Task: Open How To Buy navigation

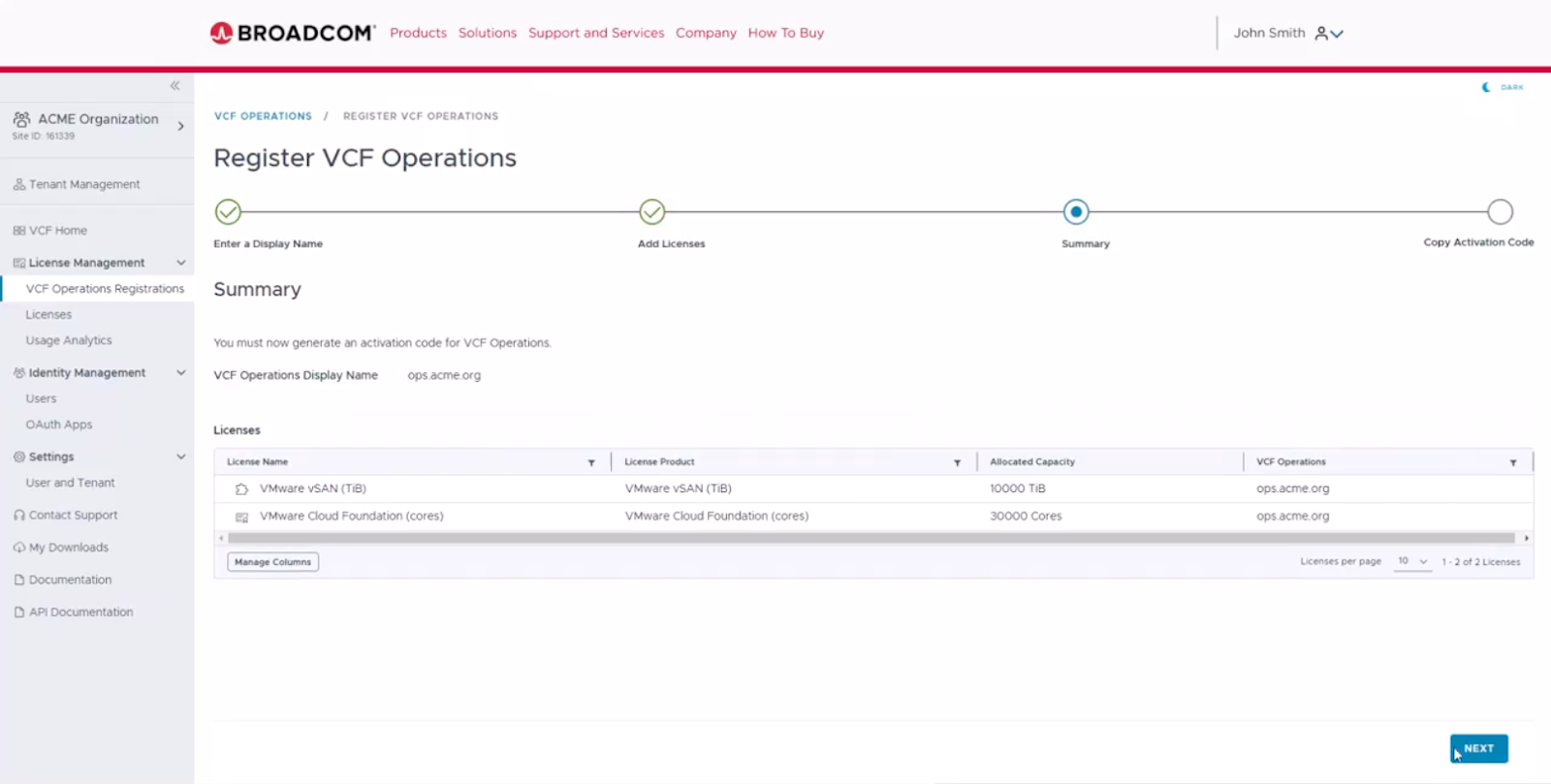Action: click(x=786, y=33)
